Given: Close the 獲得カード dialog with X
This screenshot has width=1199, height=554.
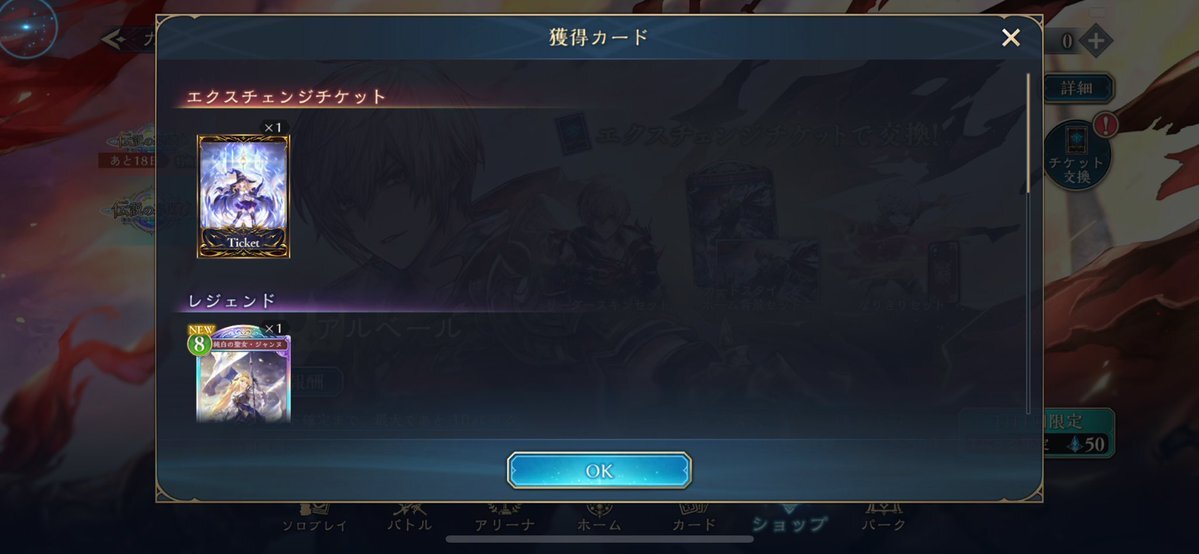Looking at the screenshot, I should tap(1011, 37).
